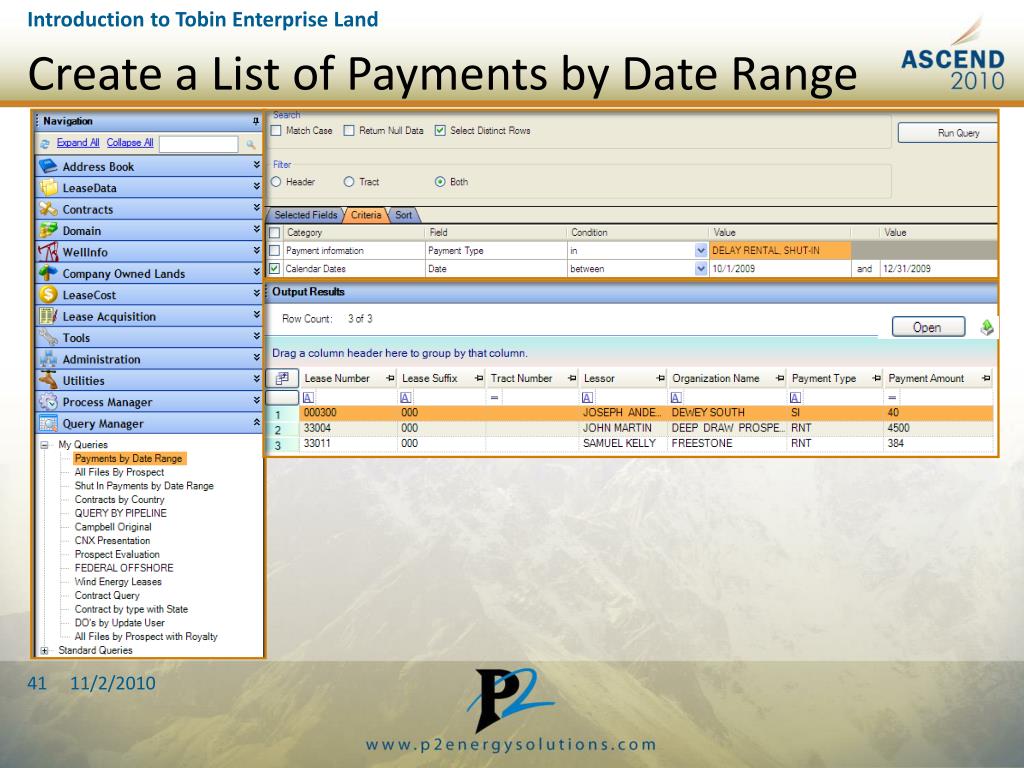
Task: Click the Run Query button
Action: coord(948,133)
